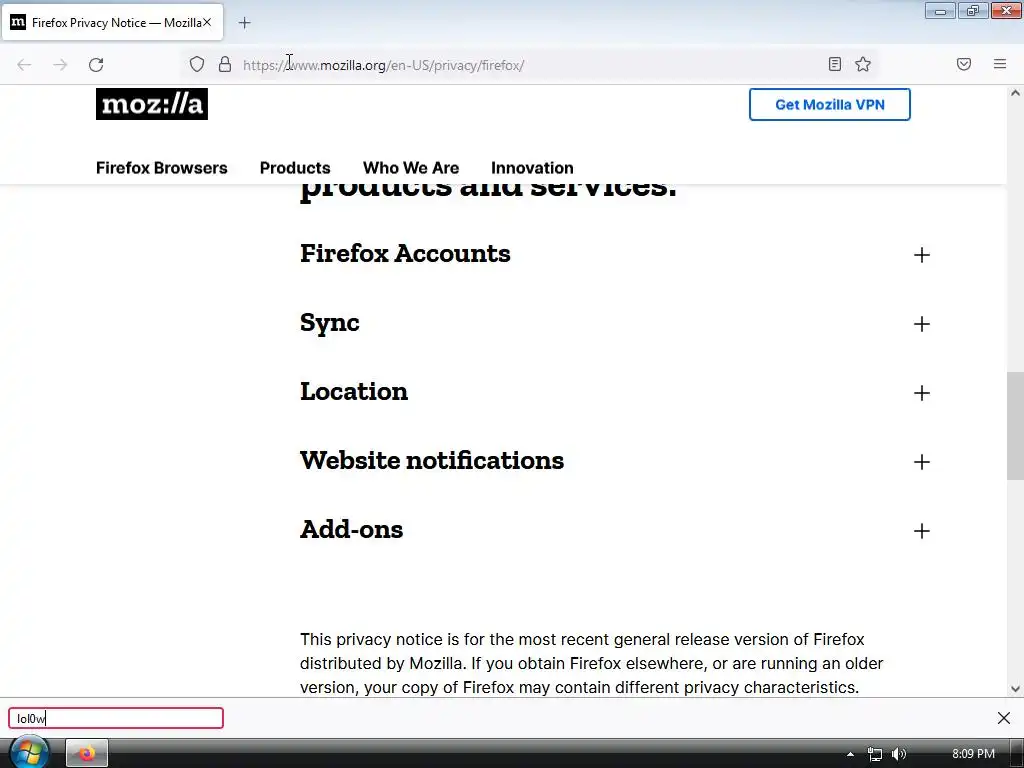Expand the Sync section plus icon
The height and width of the screenshot is (768, 1024).
[921, 324]
